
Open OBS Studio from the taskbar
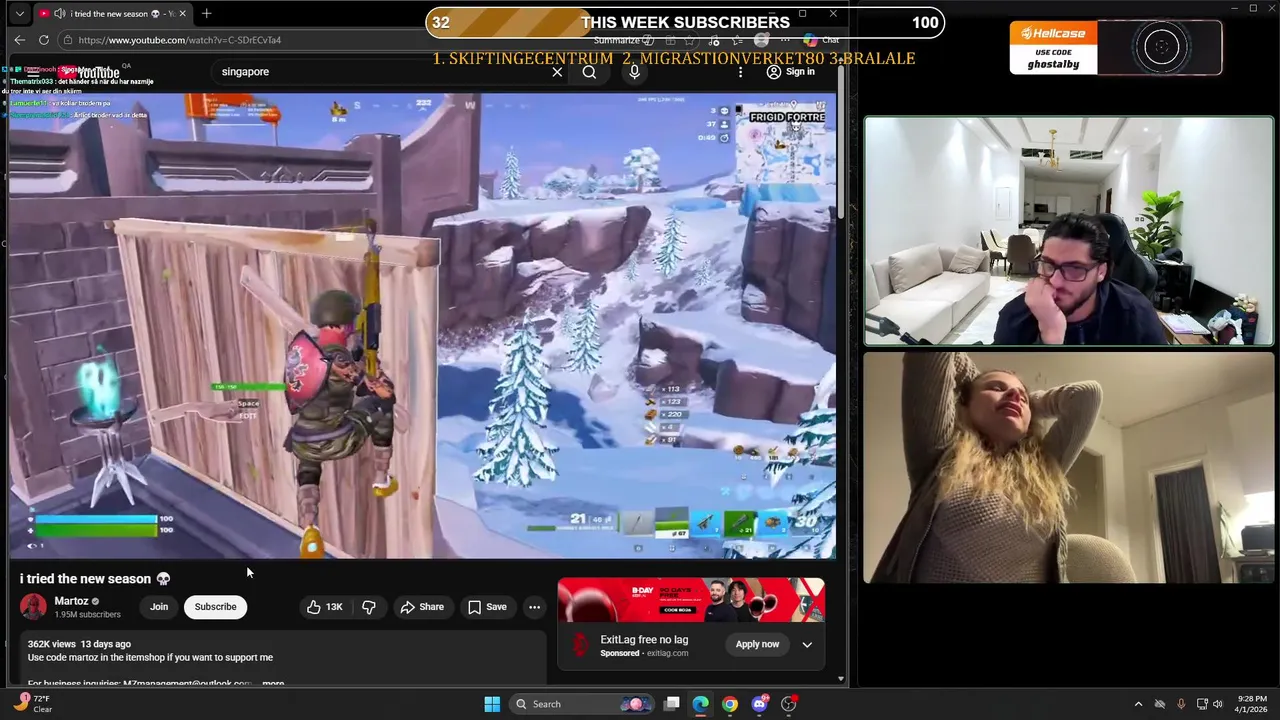788,704
